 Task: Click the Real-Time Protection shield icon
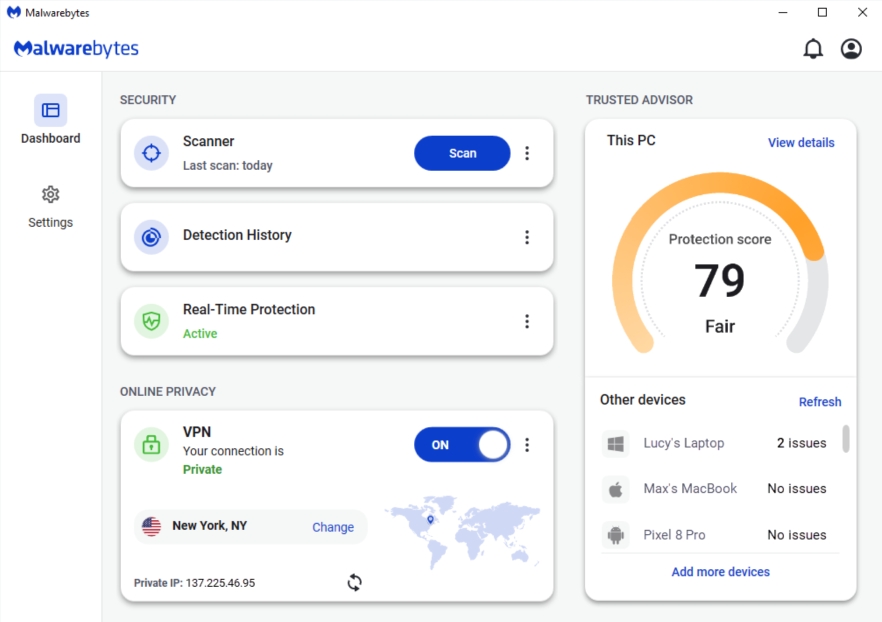(x=151, y=321)
